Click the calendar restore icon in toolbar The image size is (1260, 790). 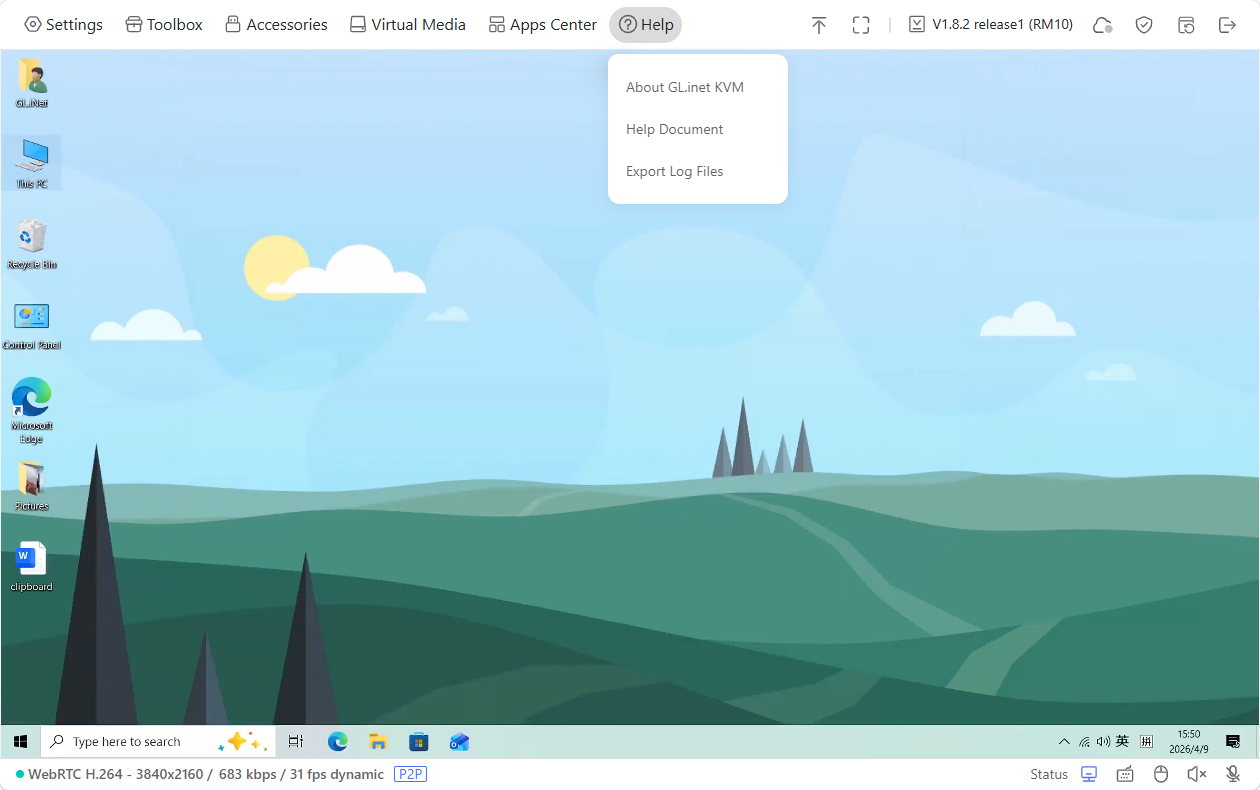1186,25
